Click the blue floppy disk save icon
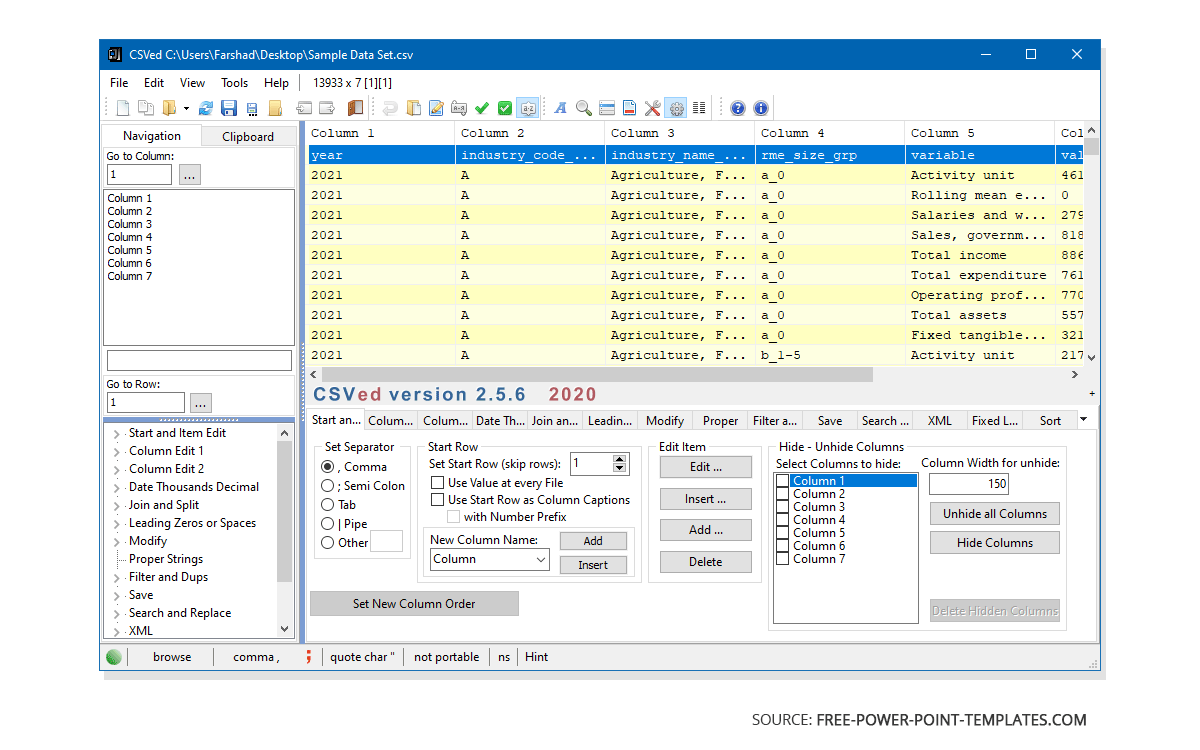 click(x=228, y=108)
